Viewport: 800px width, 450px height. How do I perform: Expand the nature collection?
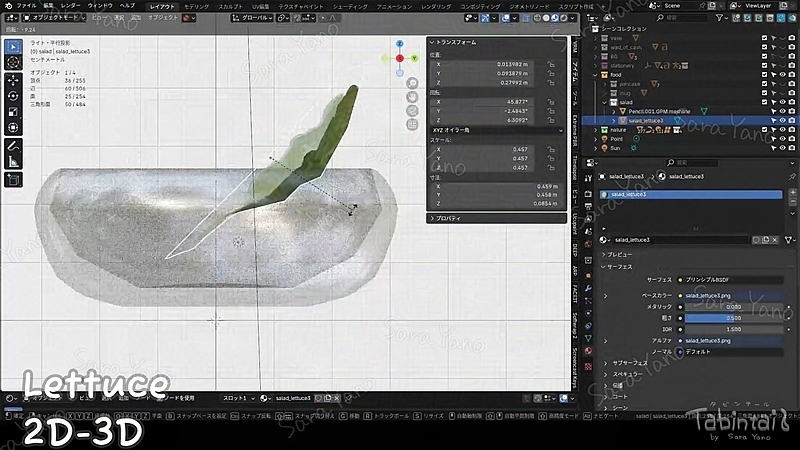[x=595, y=130]
